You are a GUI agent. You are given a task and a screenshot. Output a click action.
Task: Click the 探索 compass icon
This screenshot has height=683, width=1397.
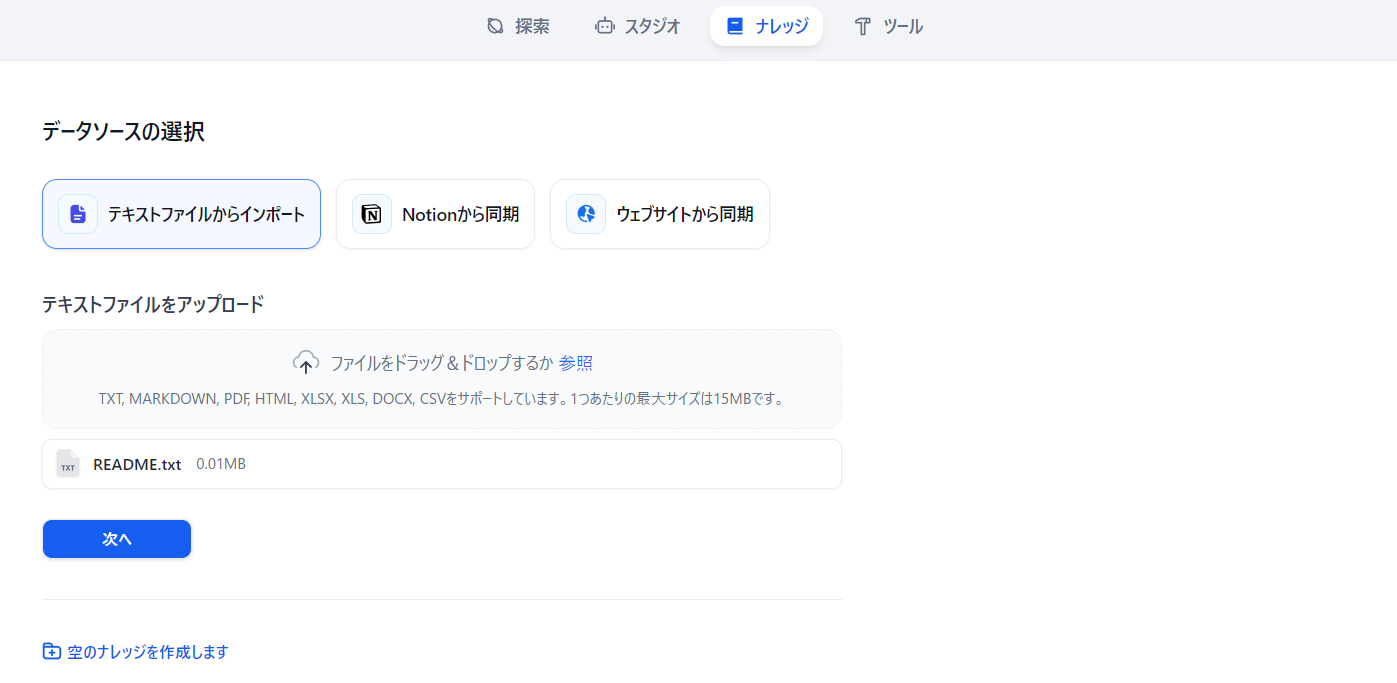pos(495,26)
